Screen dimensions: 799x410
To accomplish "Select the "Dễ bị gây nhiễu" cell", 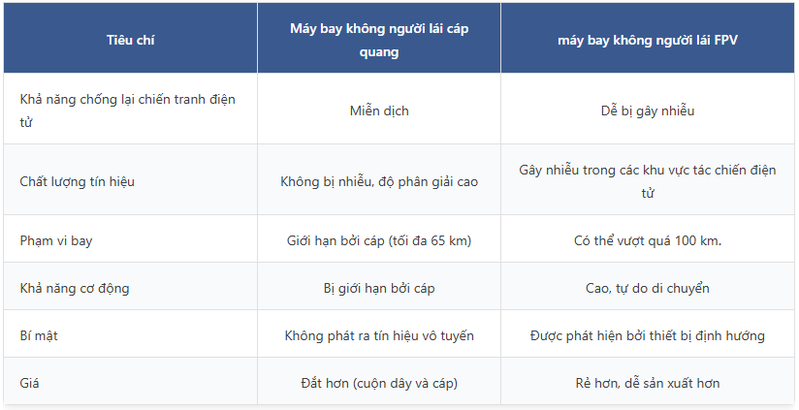I will (647, 111).
